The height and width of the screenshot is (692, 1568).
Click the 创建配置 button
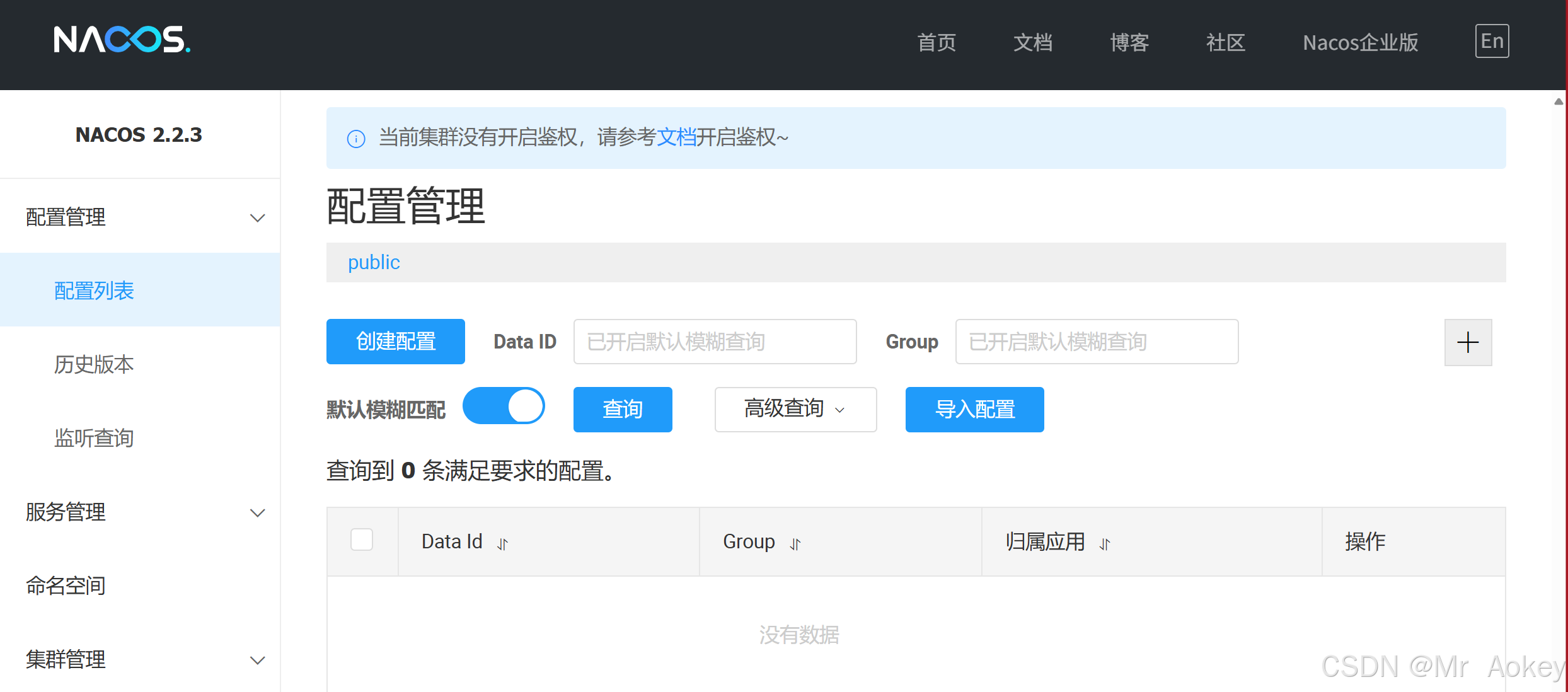coord(396,341)
